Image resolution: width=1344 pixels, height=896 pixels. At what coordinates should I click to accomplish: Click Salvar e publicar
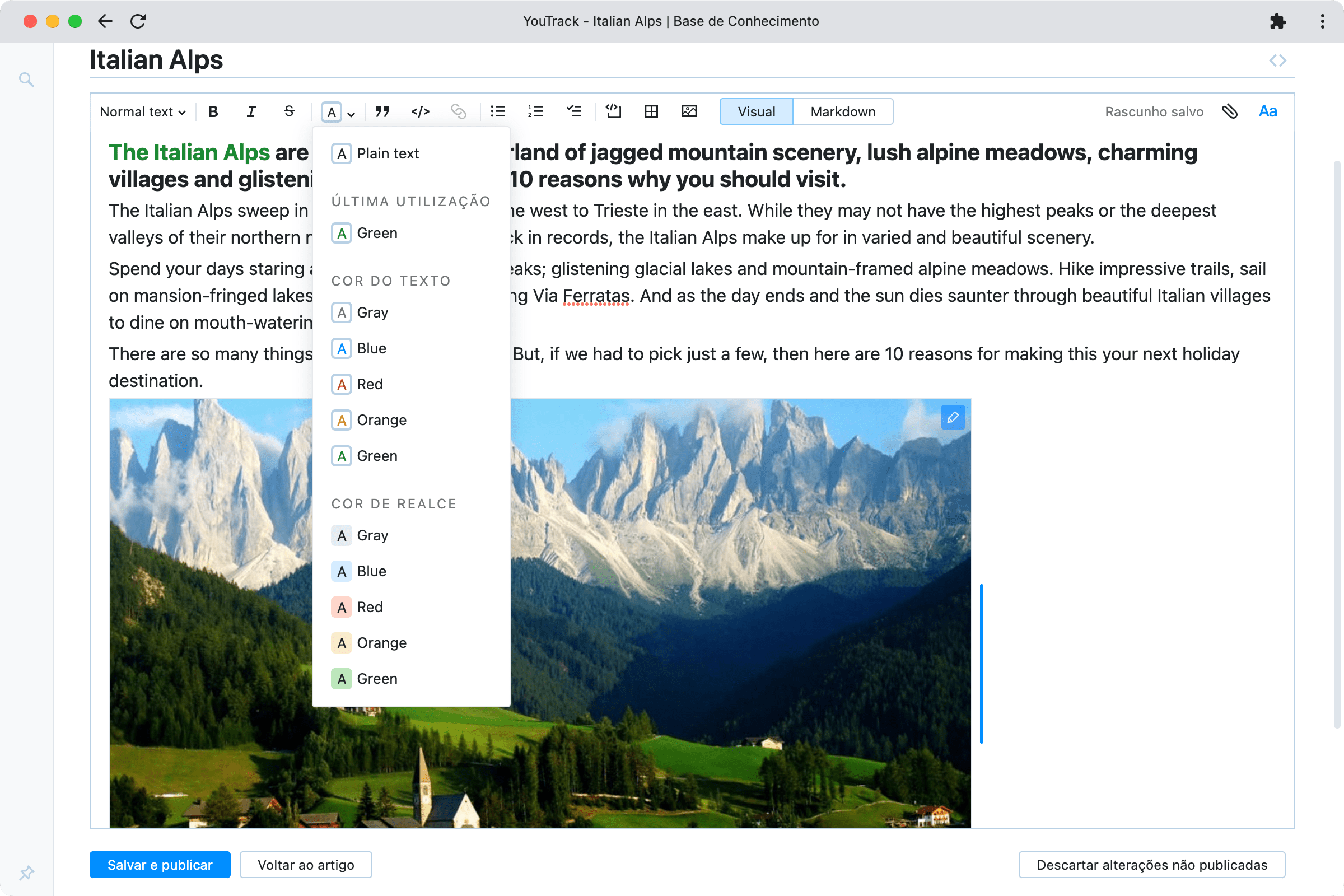coord(160,865)
